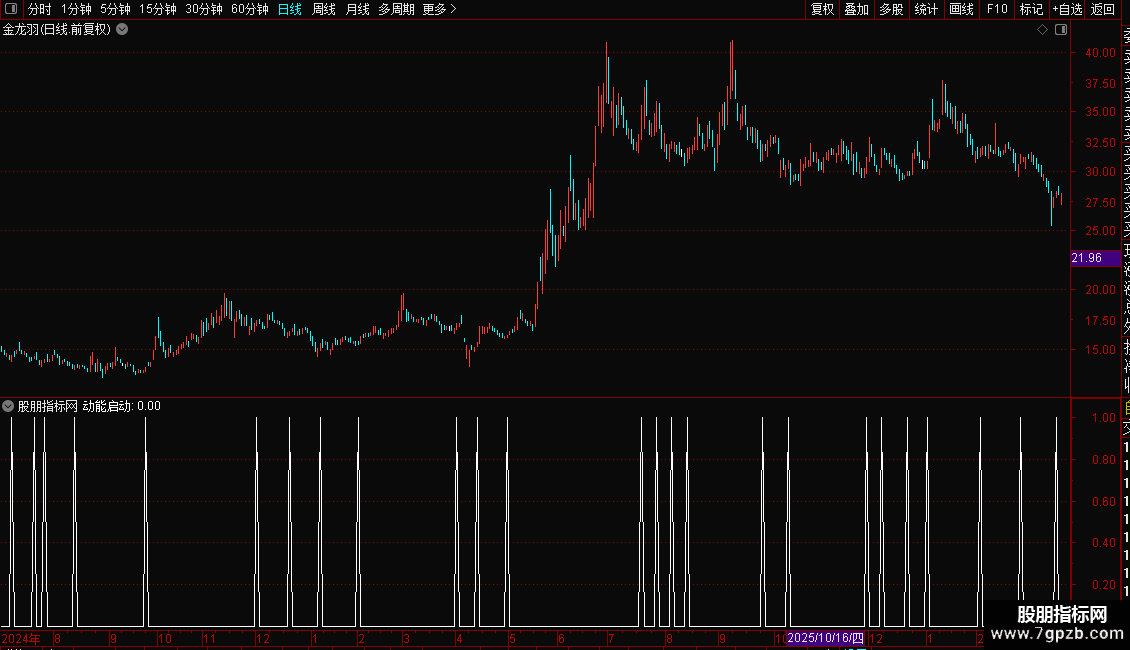
Task: Open the F10 company info
Action: click(x=997, y=9)
